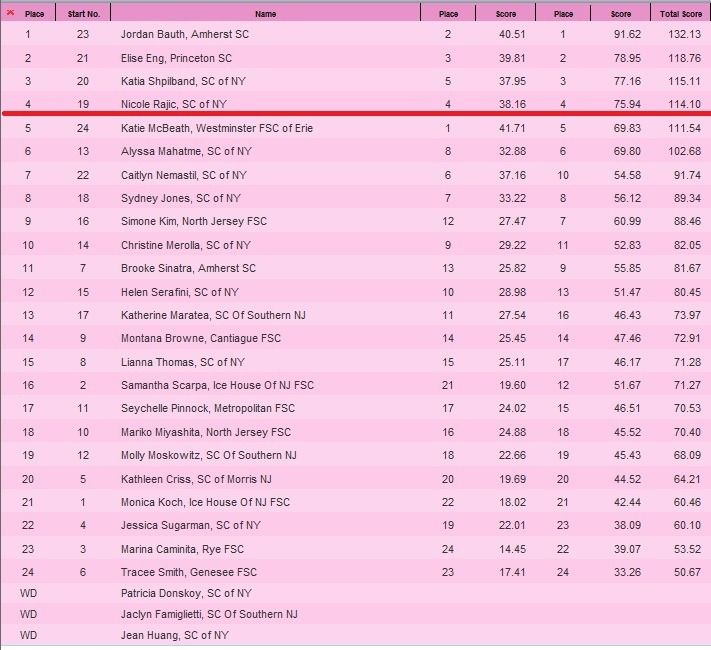Image resolution: width=711 pixels, height=650 pixels.
Task: Select Christine Merolla, SC of NY
Action: (x=185, y=245)
